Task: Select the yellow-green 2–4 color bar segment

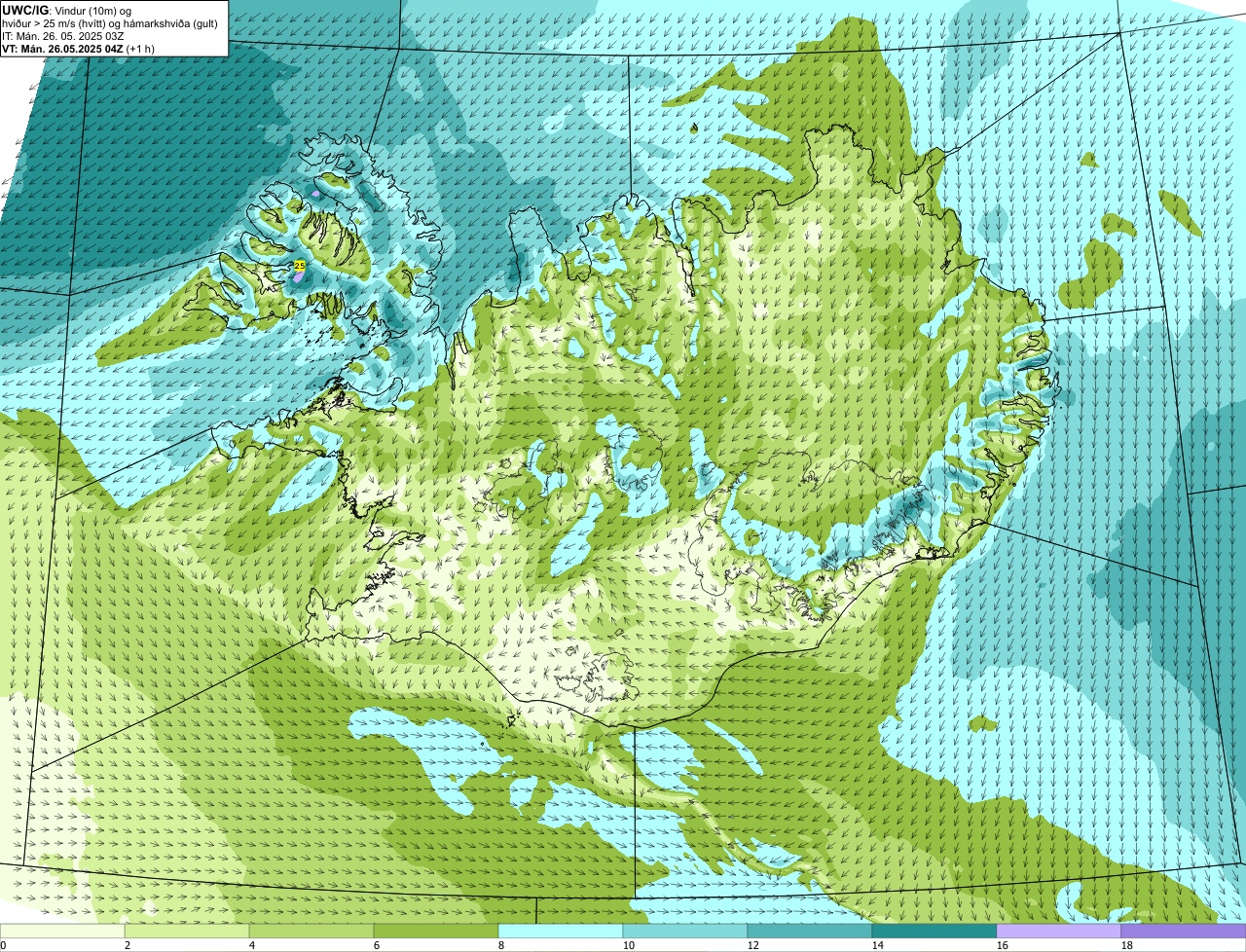Action: tap(187, 932)
